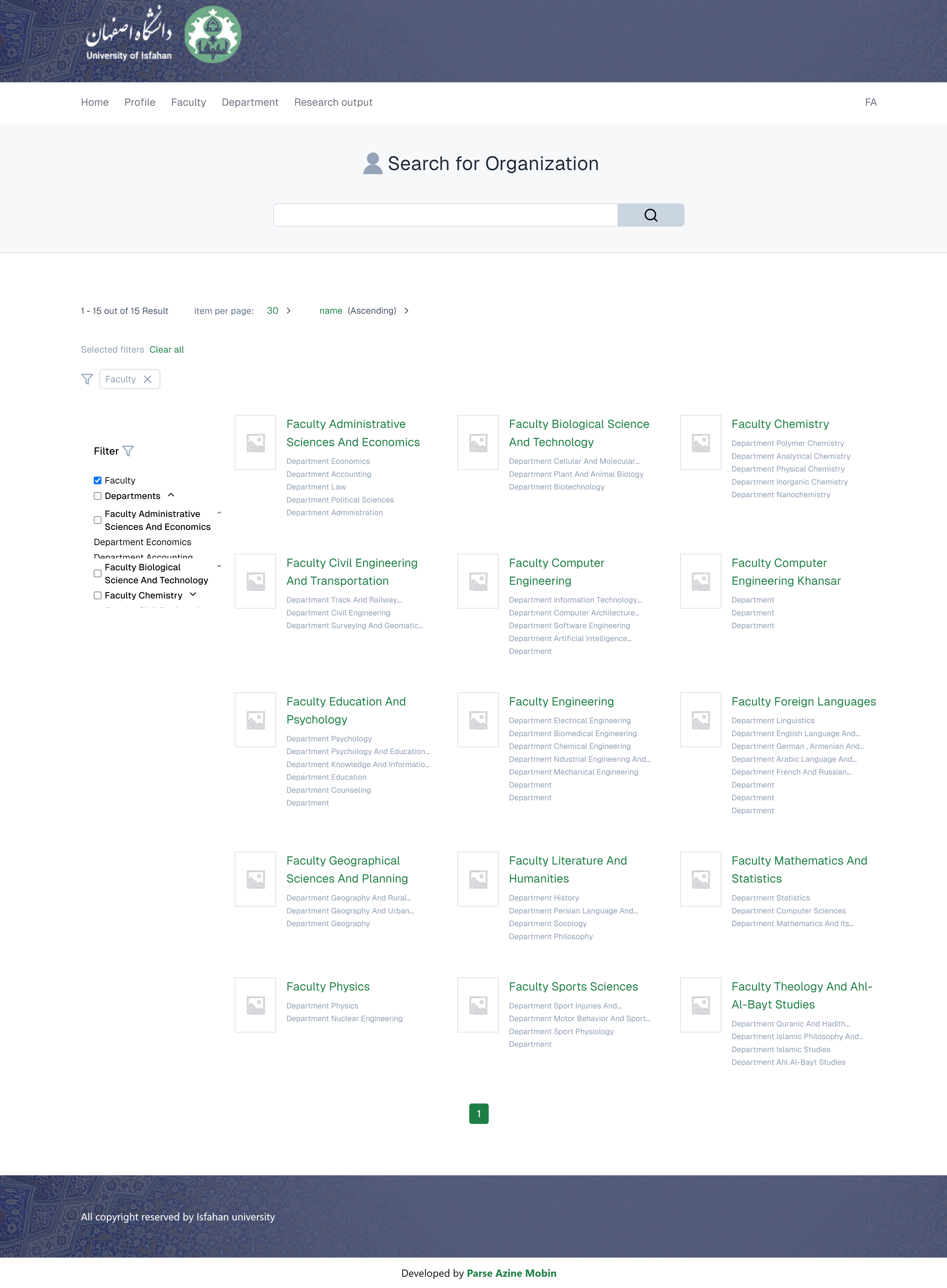Screen dimensions: 947x1288
Task: Click the funnel icon beside the Faculty chip
Action: 87,380
